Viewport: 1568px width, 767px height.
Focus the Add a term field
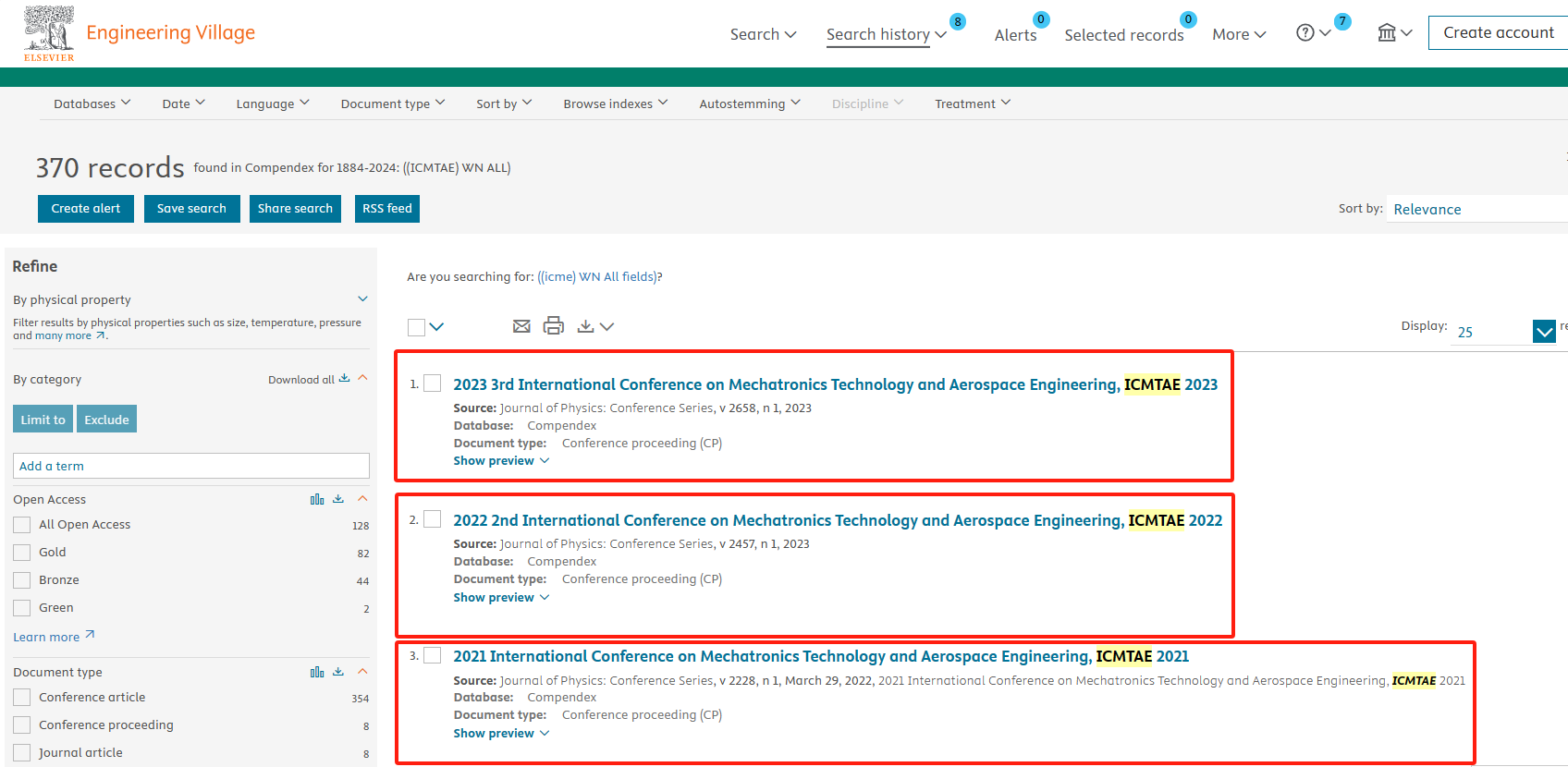pos(191,466)
